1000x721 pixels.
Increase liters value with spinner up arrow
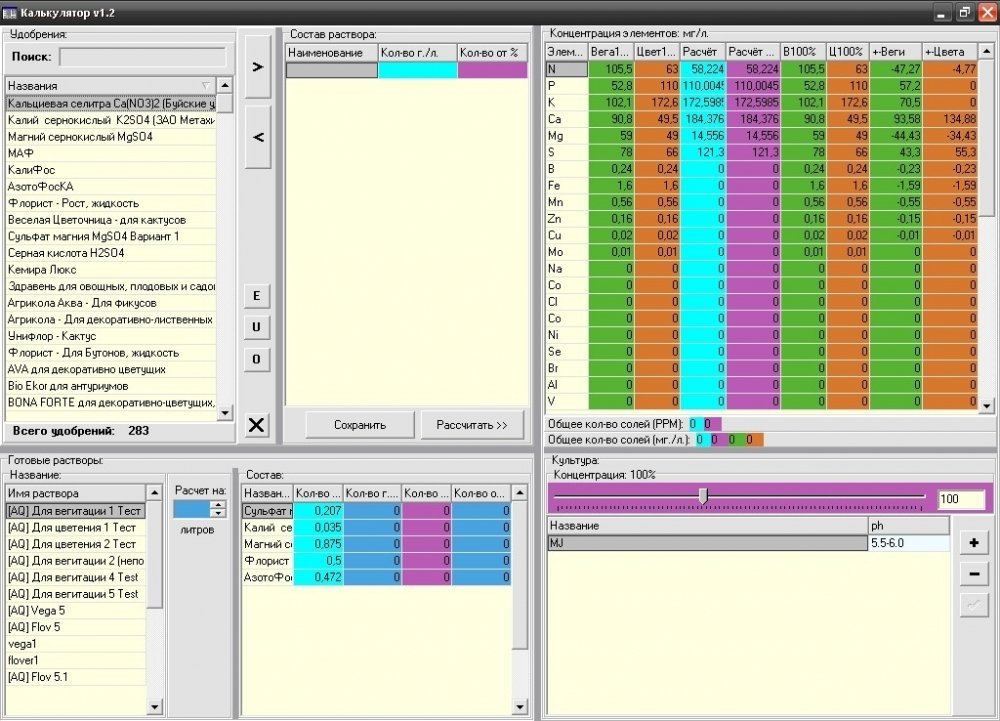[219, 506]
